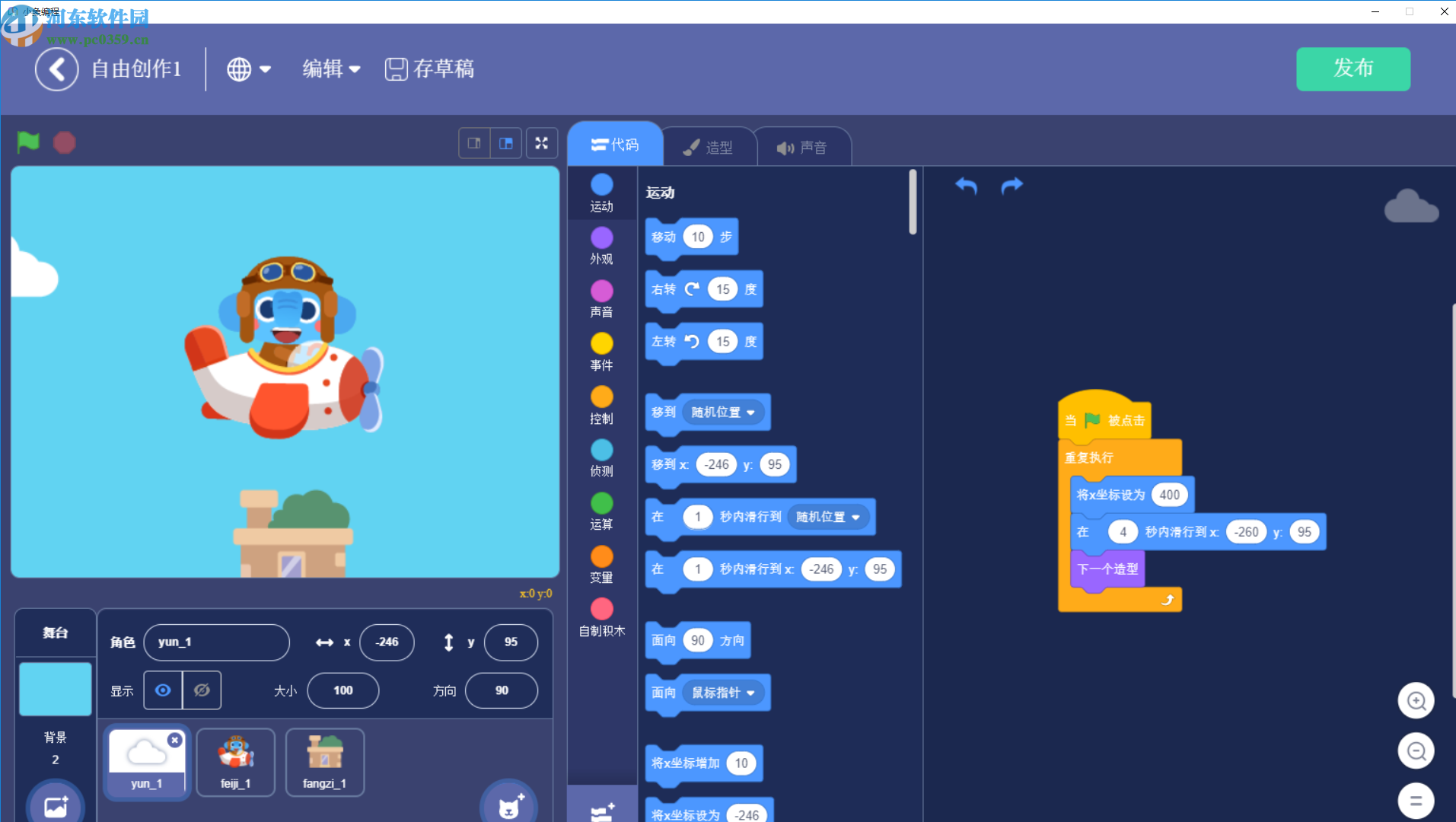Open the 编辑 edit menu

pos(331,69)
